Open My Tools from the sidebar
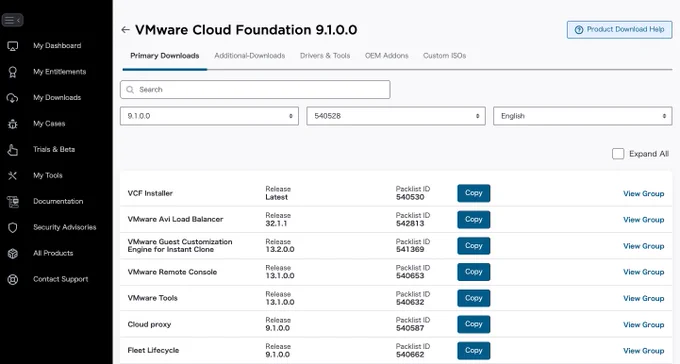The height and width of the screenshot is (364, 680). pyautogui.click(x=48, y=175)
